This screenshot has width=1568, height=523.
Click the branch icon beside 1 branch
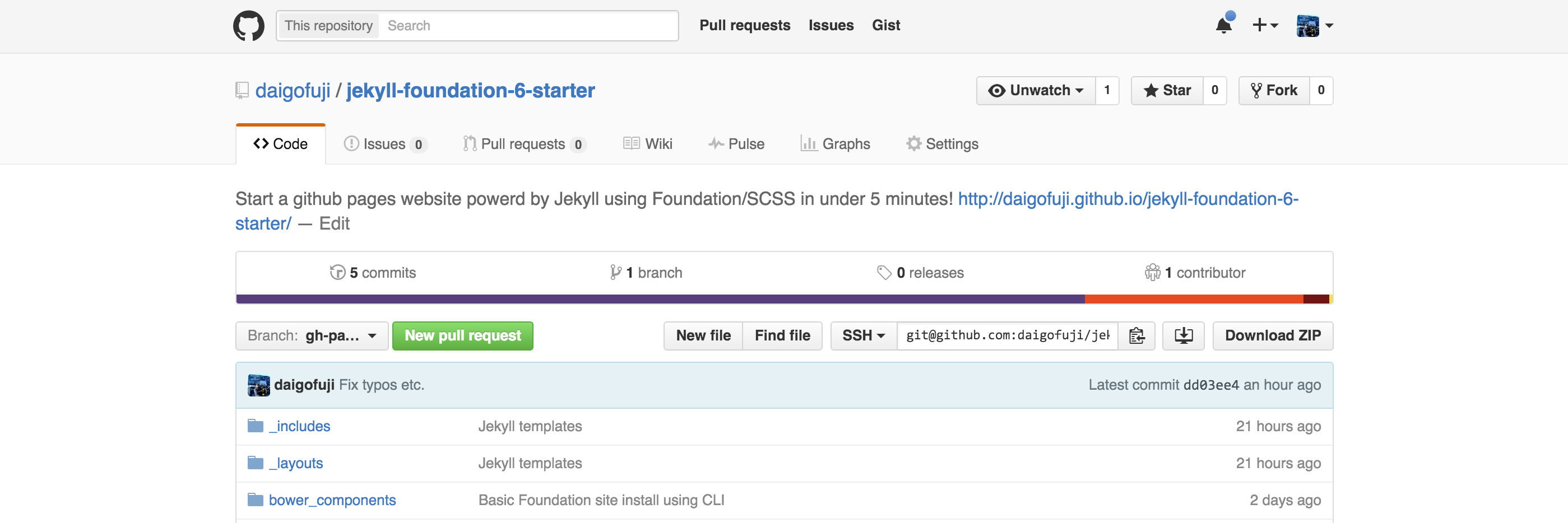(615, 273)
